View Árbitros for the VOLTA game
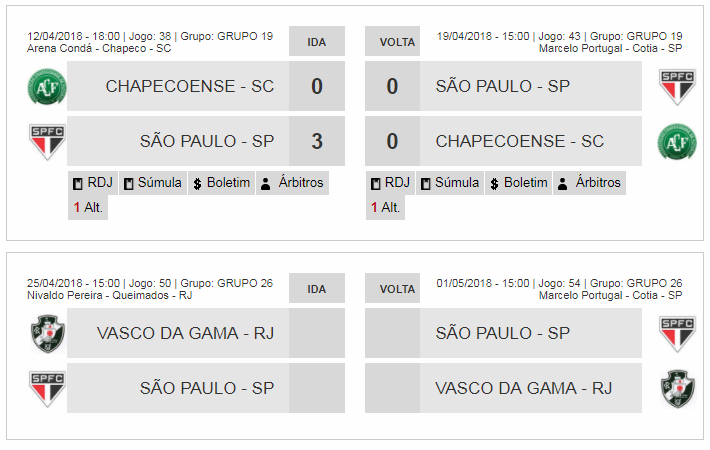This screenshot has height=450, width=710. [x=589, y=183]
